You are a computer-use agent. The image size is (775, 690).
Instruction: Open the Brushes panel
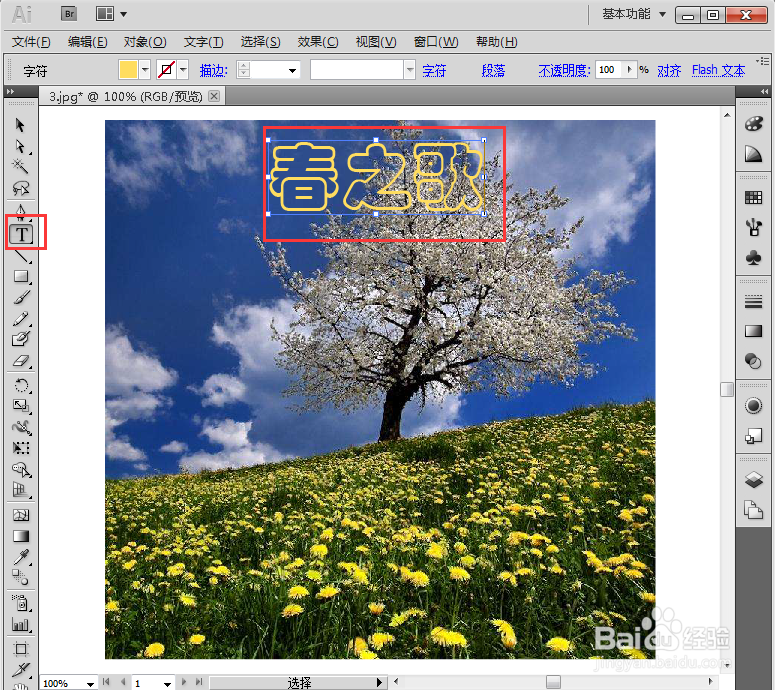tap(753, 227)
